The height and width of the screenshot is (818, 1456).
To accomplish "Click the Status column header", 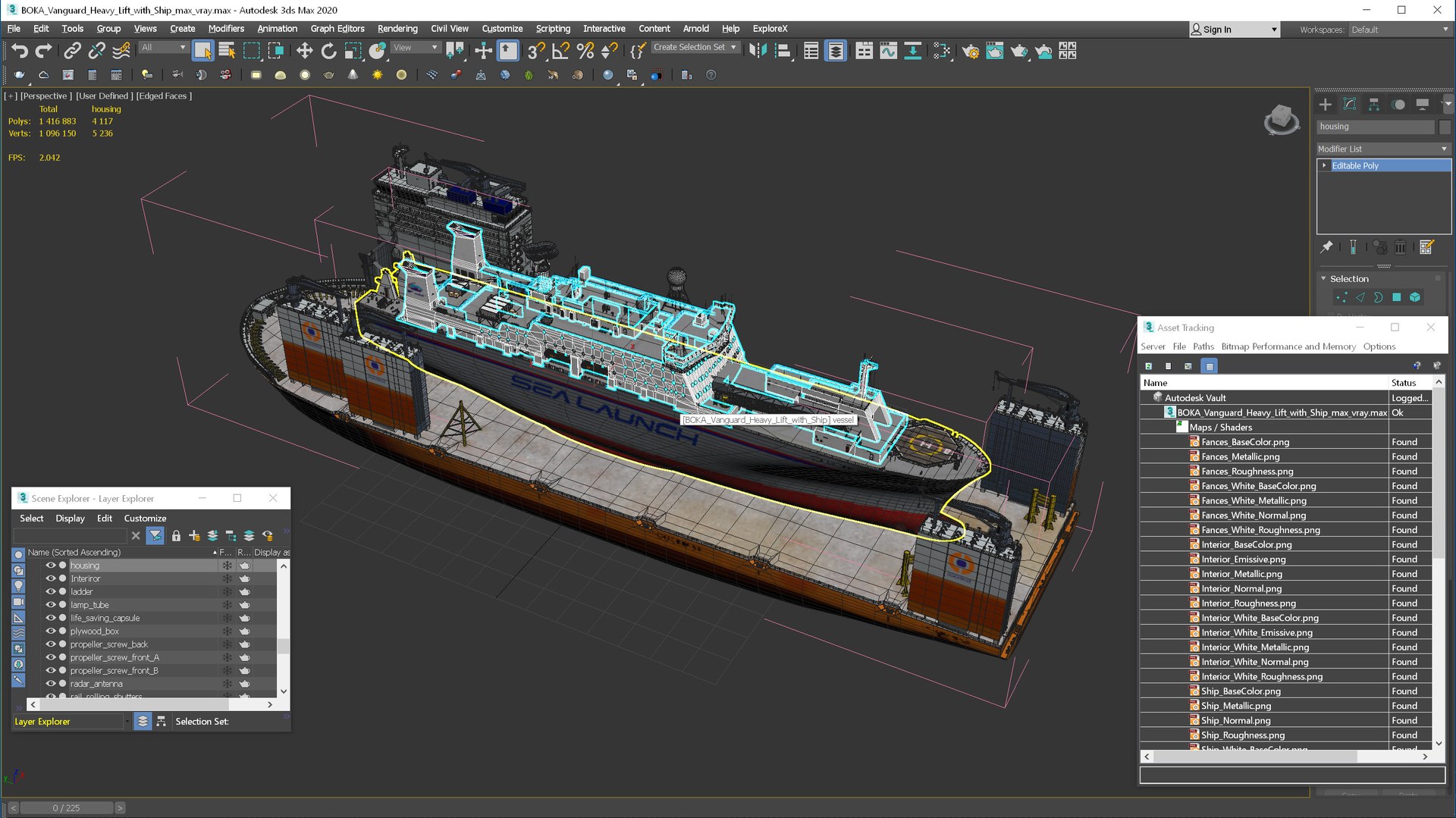I will click(x=1410, y=383).
